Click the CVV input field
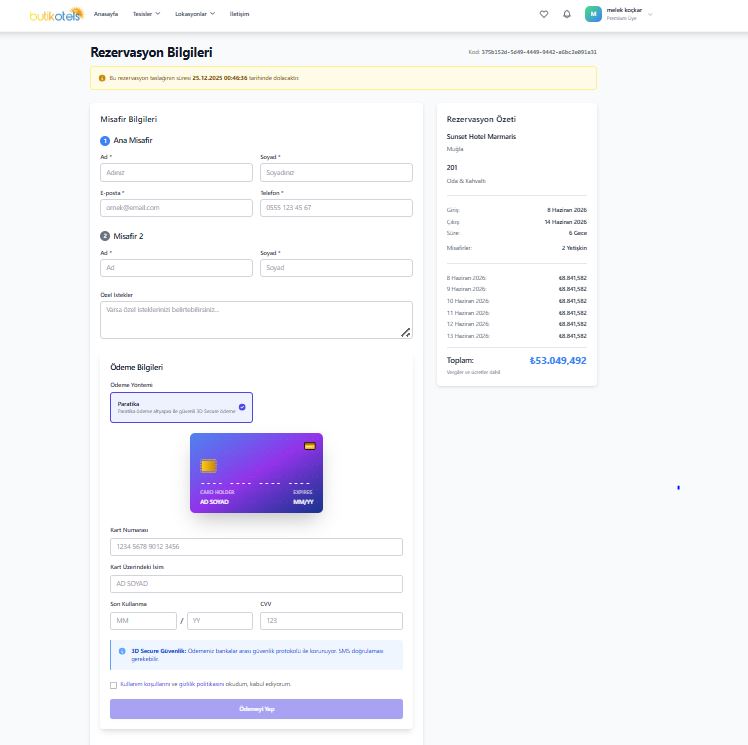The height and width of the screenshot is (745, 748). (x=331, y=621)
